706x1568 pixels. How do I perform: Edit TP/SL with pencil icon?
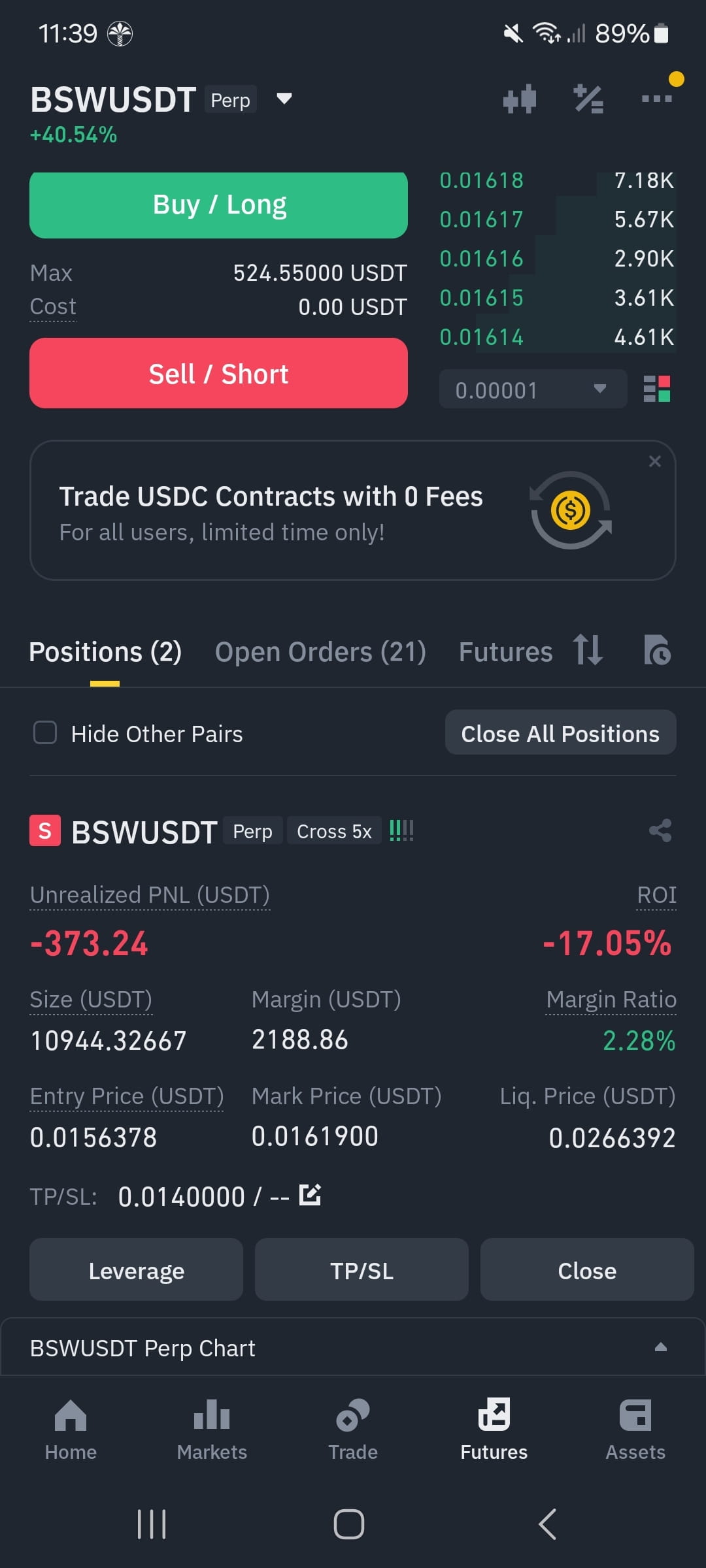pos(310,1195)
